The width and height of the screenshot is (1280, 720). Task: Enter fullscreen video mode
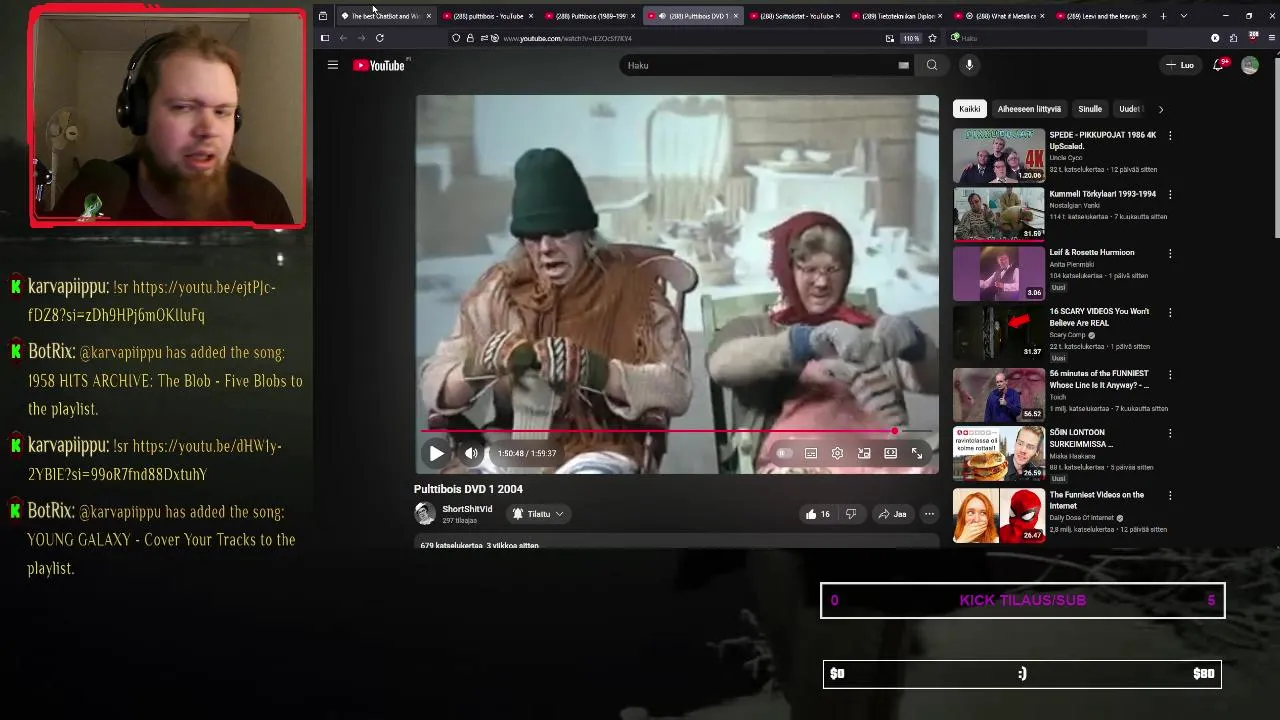917,453
